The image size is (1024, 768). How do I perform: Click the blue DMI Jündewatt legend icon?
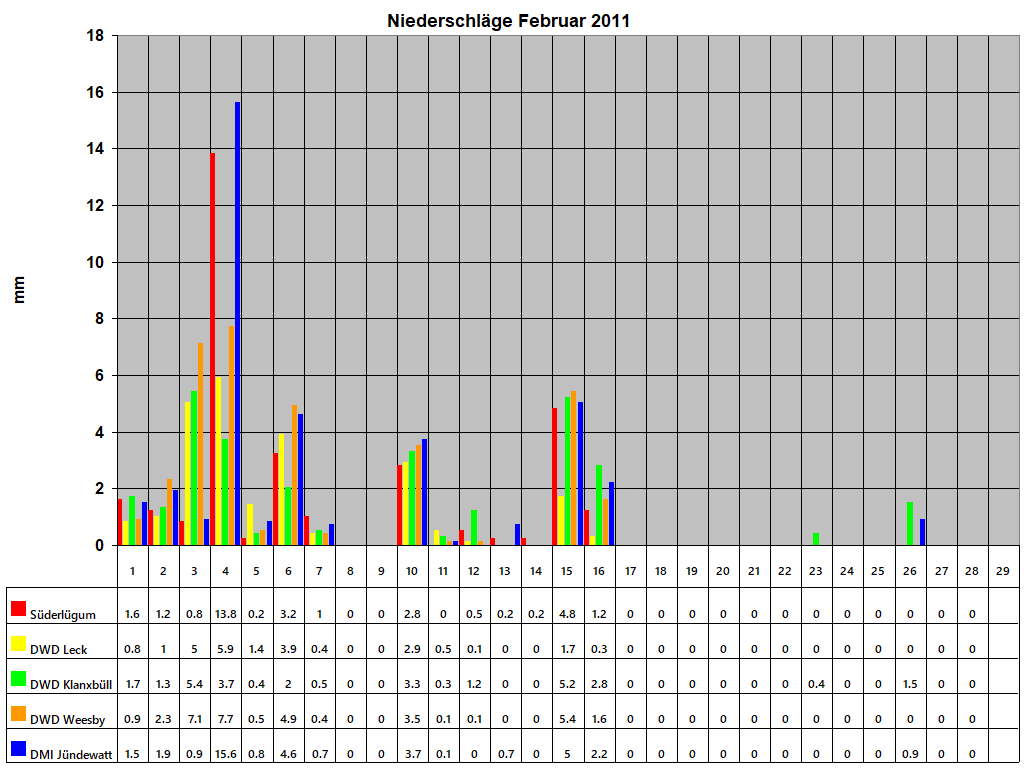pyautogui.click(x=16, y=750)
